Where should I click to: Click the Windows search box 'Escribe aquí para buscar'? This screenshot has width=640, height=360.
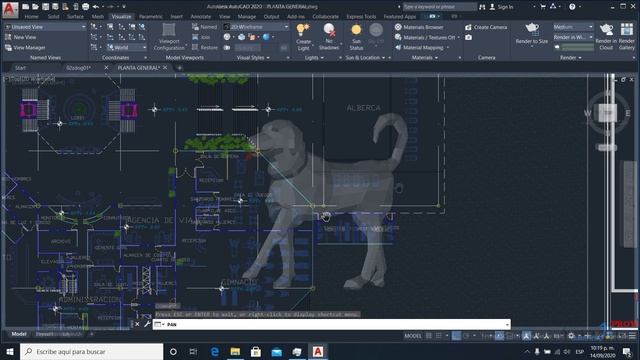tap(91, 351)
